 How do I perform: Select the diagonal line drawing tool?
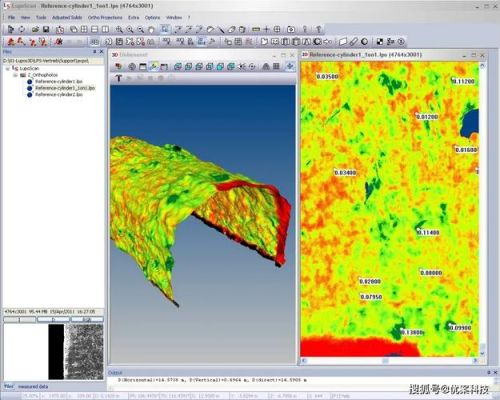tap(221, 29)
